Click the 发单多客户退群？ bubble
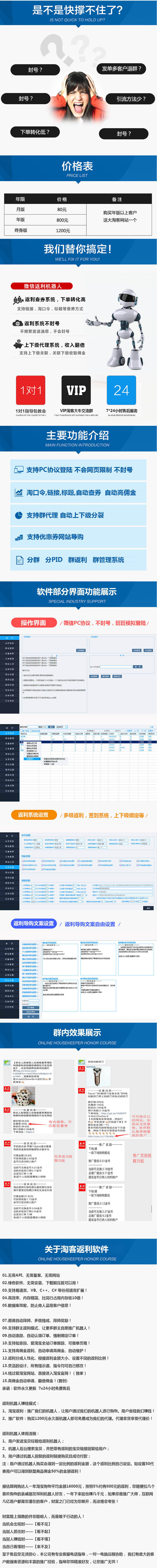 click(x=122, y=69)
